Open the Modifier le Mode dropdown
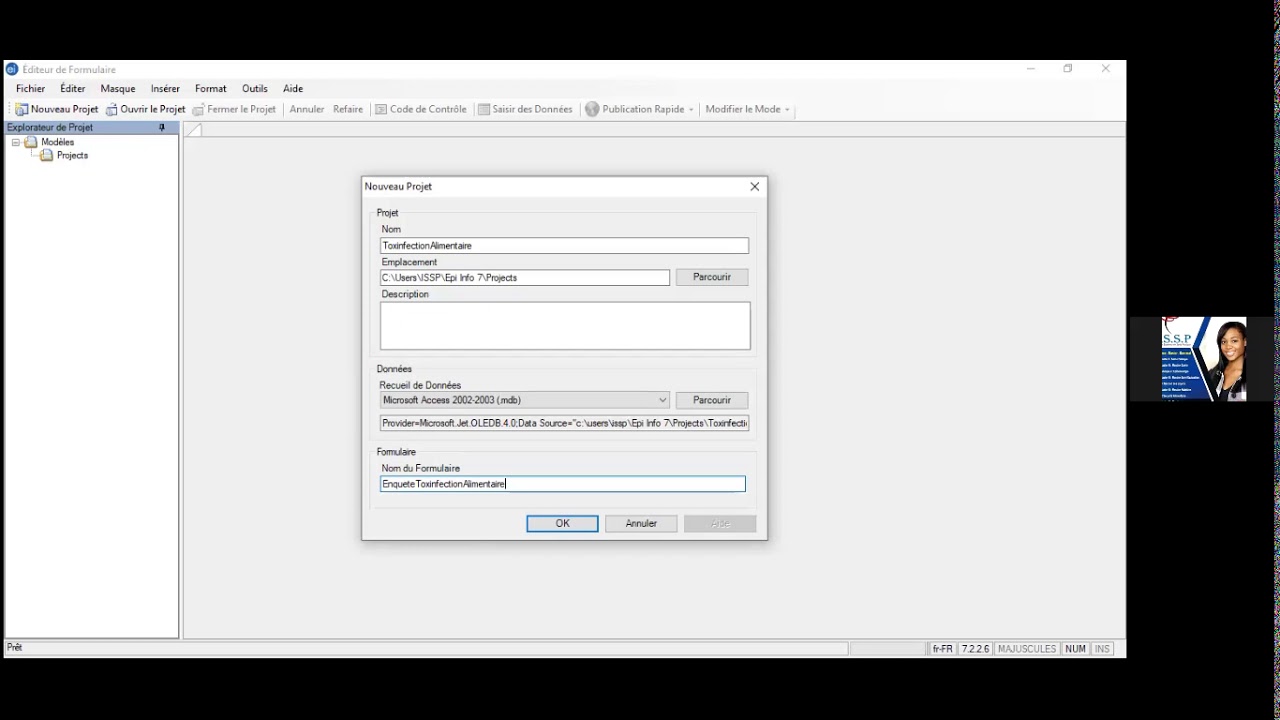This screenshot has width=1280, height=720. coord(747,109)
